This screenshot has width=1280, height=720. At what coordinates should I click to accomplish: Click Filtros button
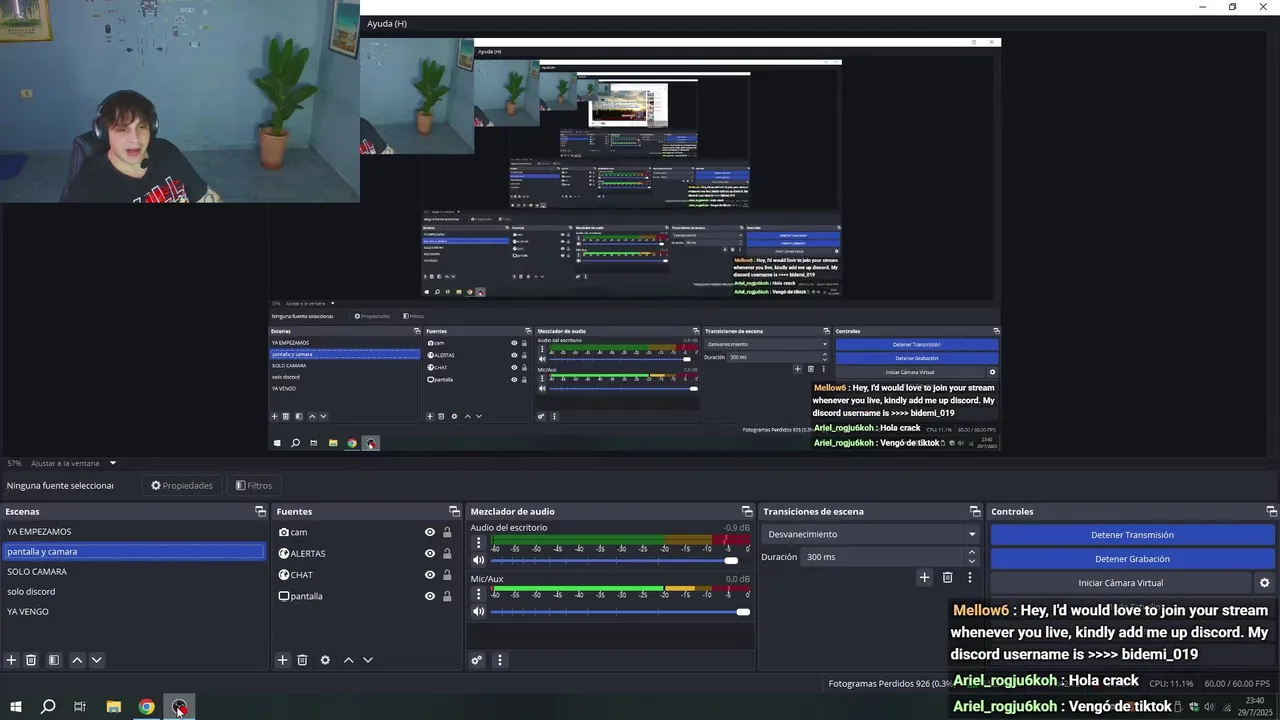(x=253, y=486)
